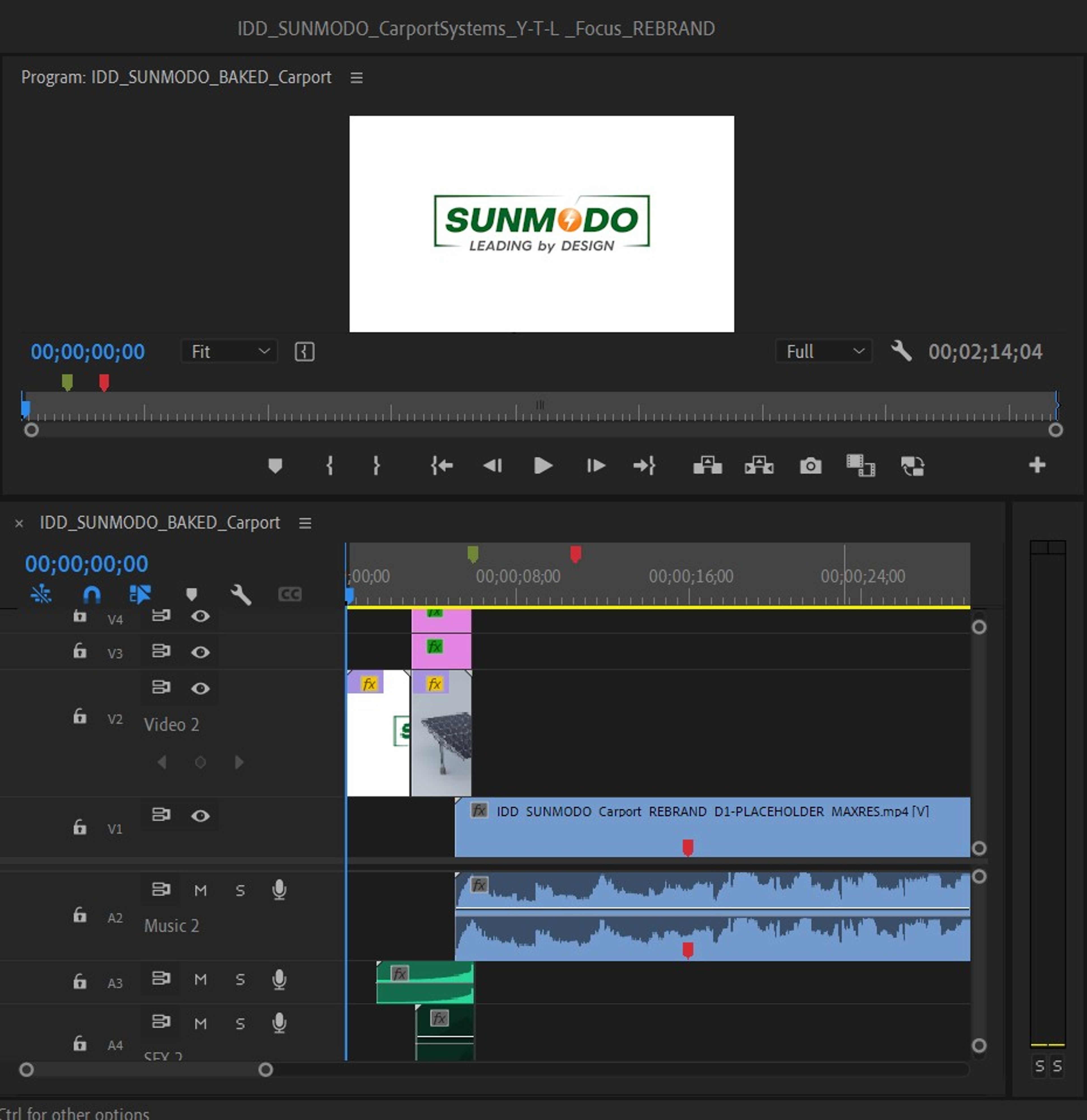Image resolution: width=1087 pixels, height=1120 pixels.
Task: Click the Program monitor current timecode field
Action: pyautogui.click(x=87, y=351)
